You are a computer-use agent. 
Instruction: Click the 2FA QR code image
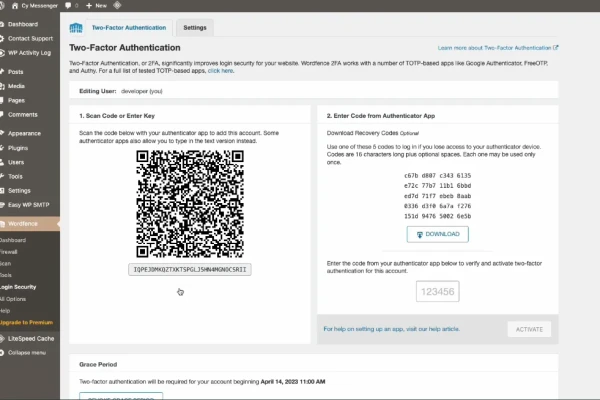coord(190,204)
